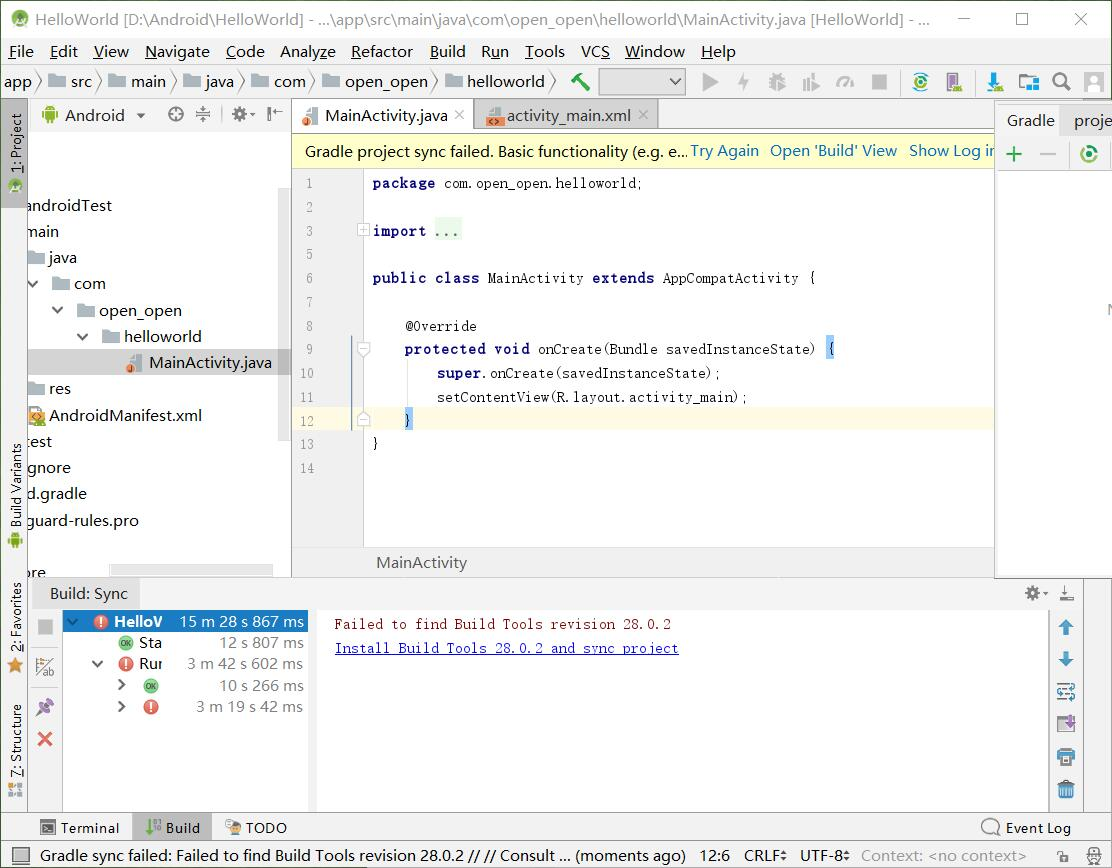The height and width of the screenshot is (868, 1112).
Task: Toggle soft wraps in Build output
Action: coord(1065,691)
